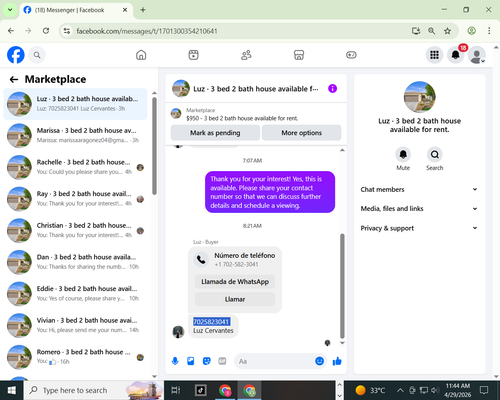Screen dimensions: 500x400
Task: Open conversation information purple info icon
Action: pyautogui.click(x=332, y=89)
